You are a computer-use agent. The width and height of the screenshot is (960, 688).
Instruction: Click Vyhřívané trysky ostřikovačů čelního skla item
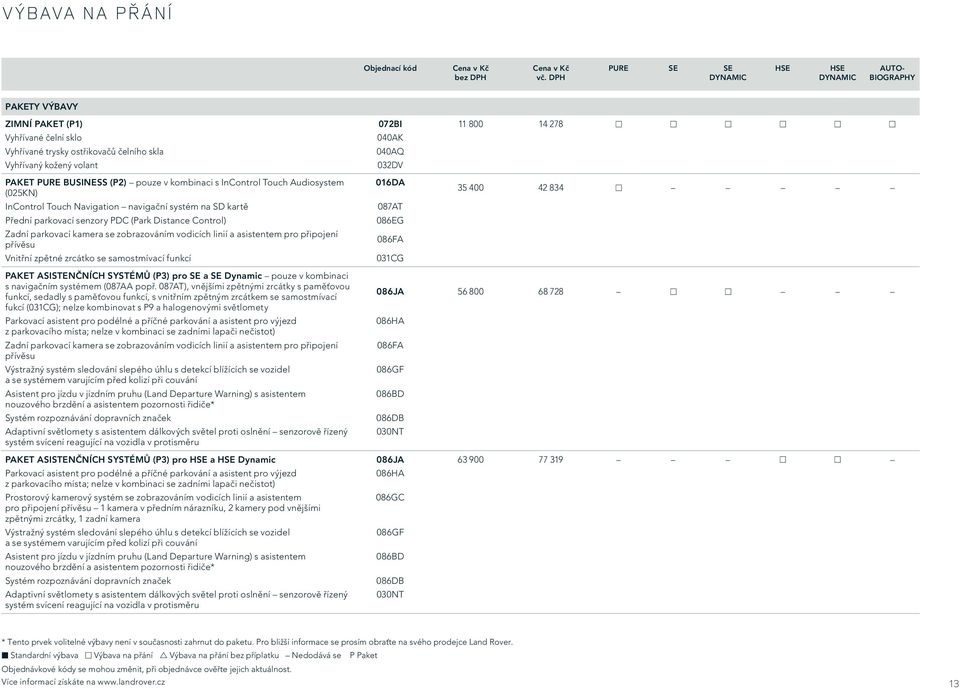click(x=84, y=151)
